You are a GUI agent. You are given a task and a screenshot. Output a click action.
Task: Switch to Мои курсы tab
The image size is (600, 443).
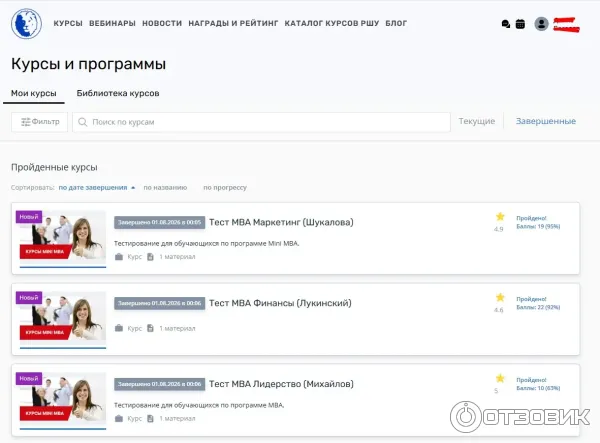(x=34, y=93)
